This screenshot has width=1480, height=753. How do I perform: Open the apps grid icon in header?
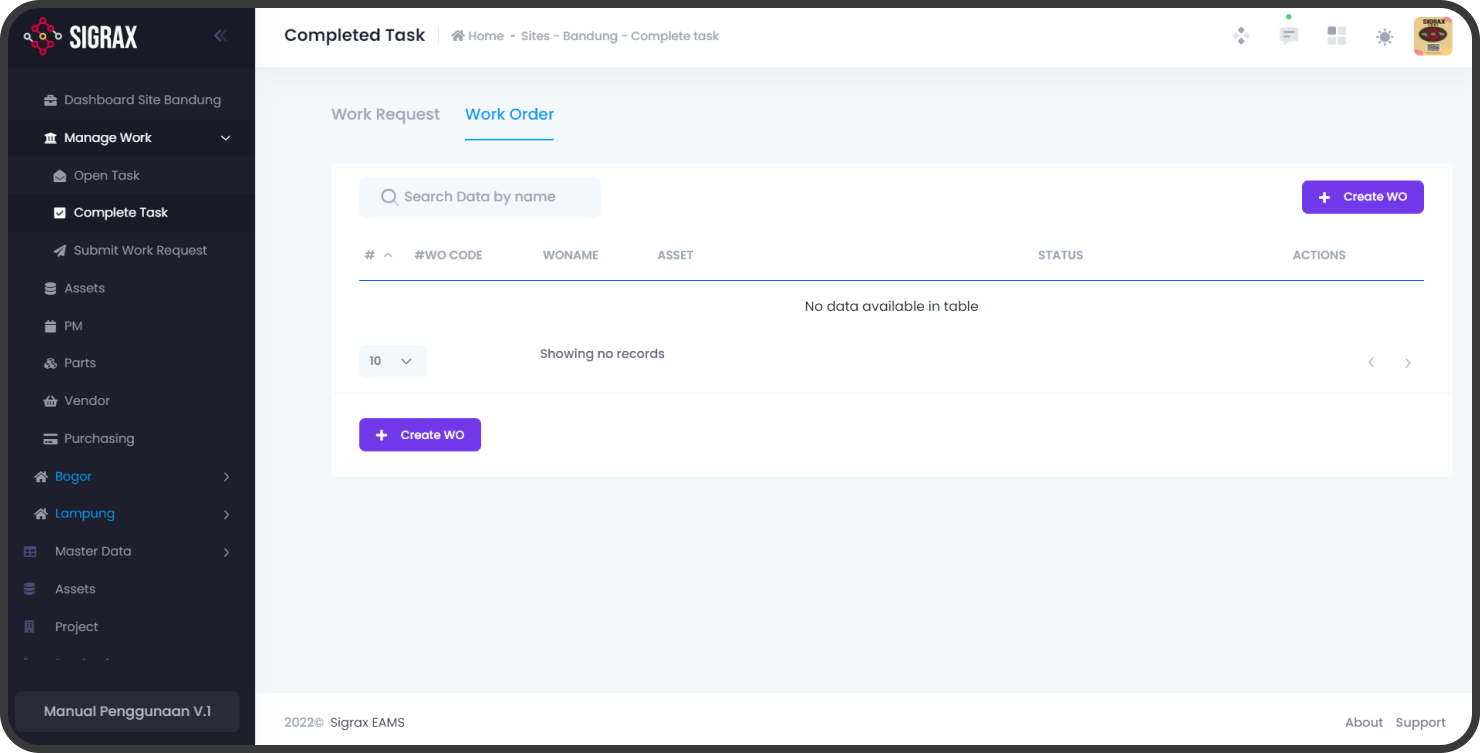tap(1336, 36)
